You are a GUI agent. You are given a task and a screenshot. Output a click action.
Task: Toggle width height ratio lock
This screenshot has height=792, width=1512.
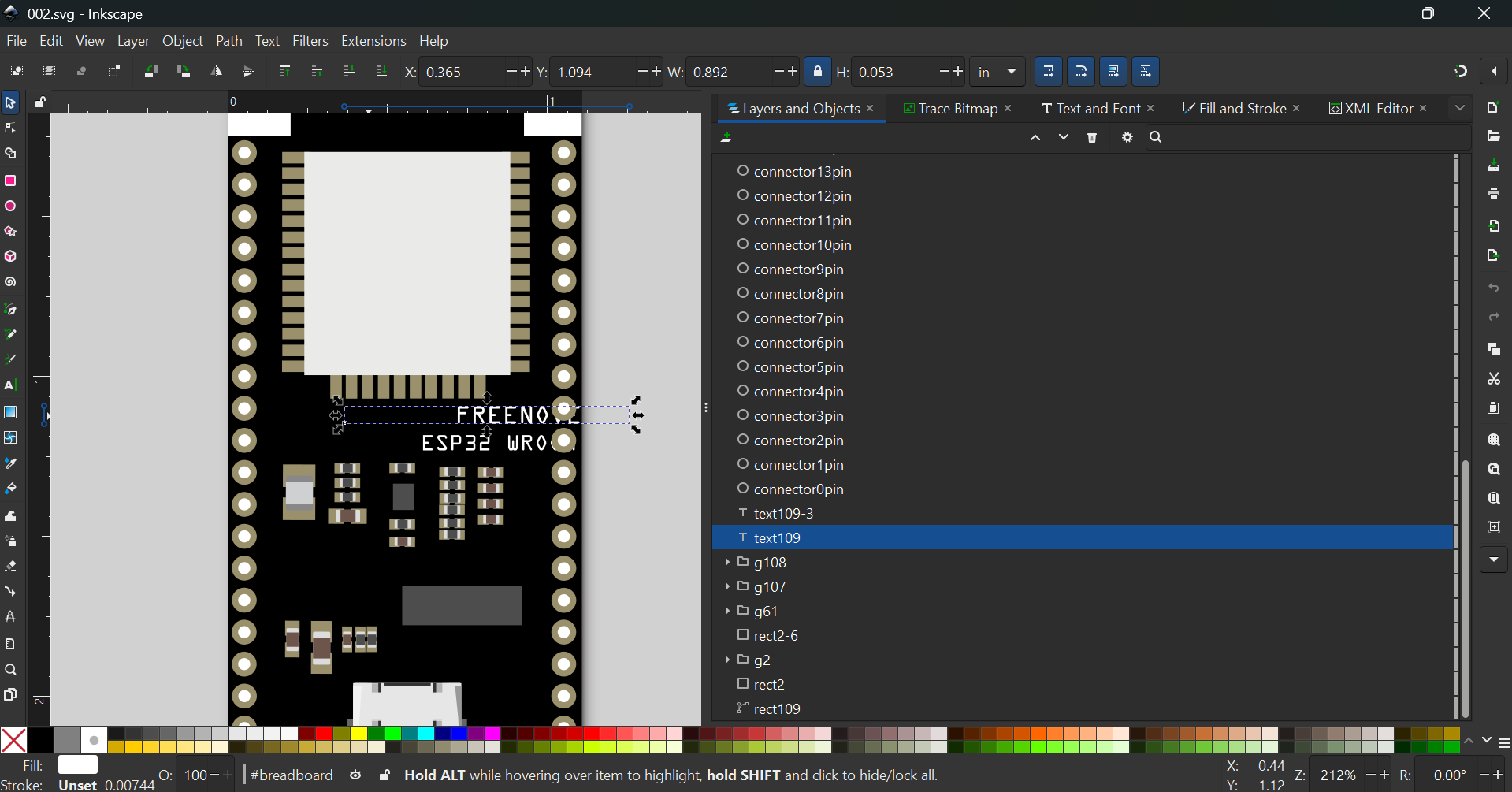(x=818, y=72)
